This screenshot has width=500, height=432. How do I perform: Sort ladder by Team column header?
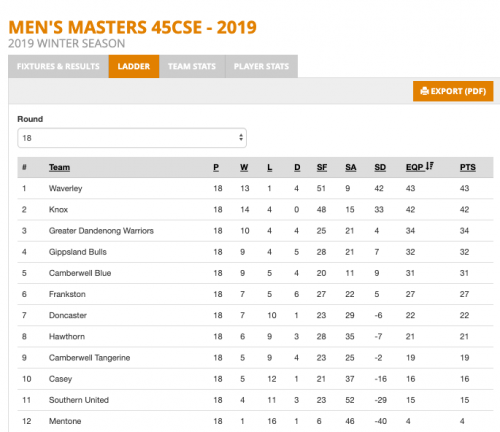pyautogui.click(x=59, y=167)
